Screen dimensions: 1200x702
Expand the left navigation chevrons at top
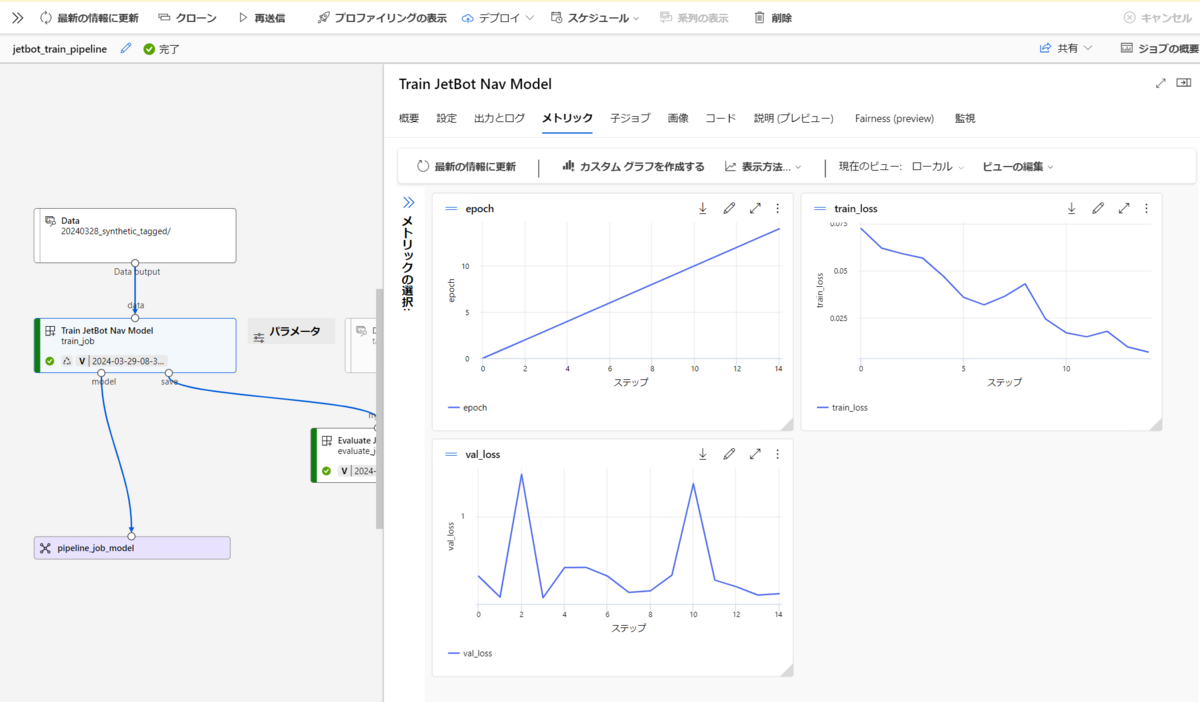[x=17, y=18]
